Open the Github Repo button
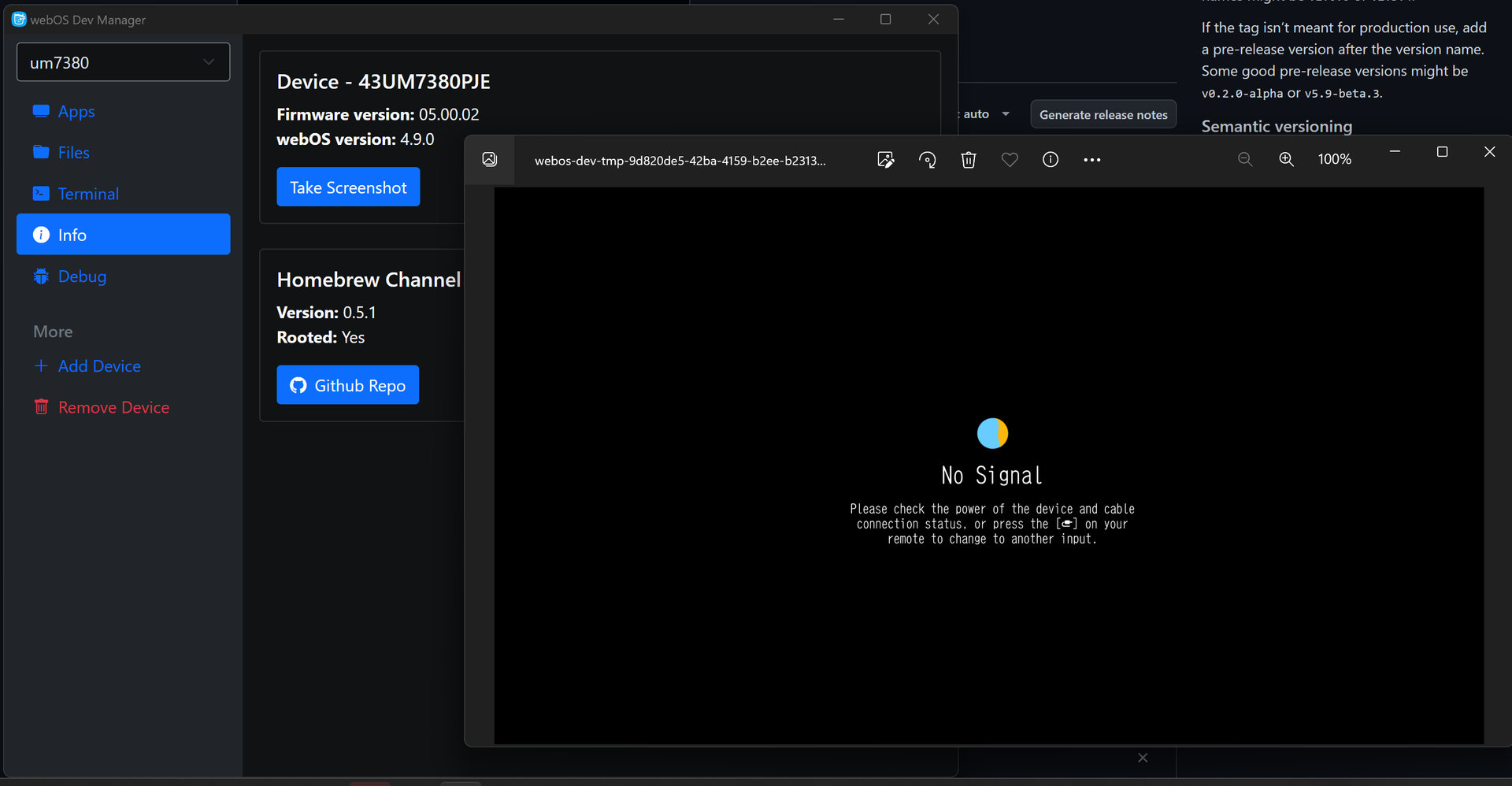The width and height of the screenshot is (1512, 786). [348, 385]
